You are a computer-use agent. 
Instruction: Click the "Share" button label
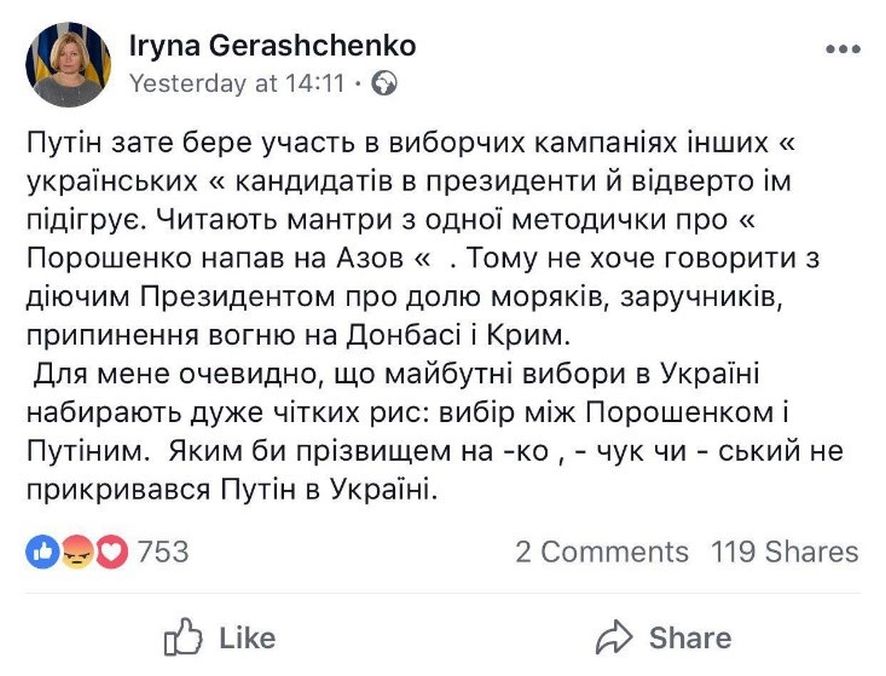pyautogui.click(x=690, y=637)
